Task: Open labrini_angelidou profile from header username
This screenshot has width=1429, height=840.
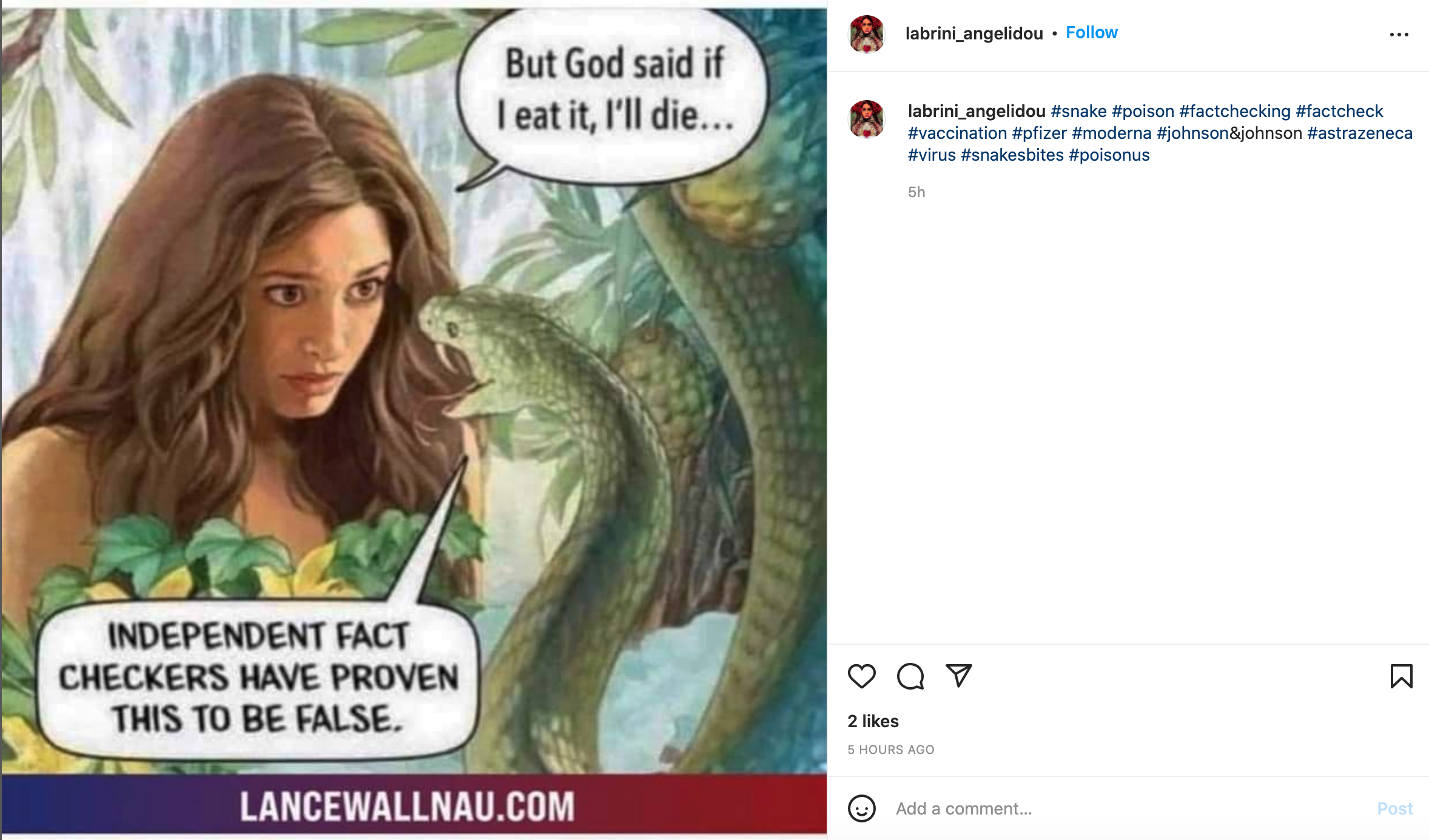Action: pos(973,33)
